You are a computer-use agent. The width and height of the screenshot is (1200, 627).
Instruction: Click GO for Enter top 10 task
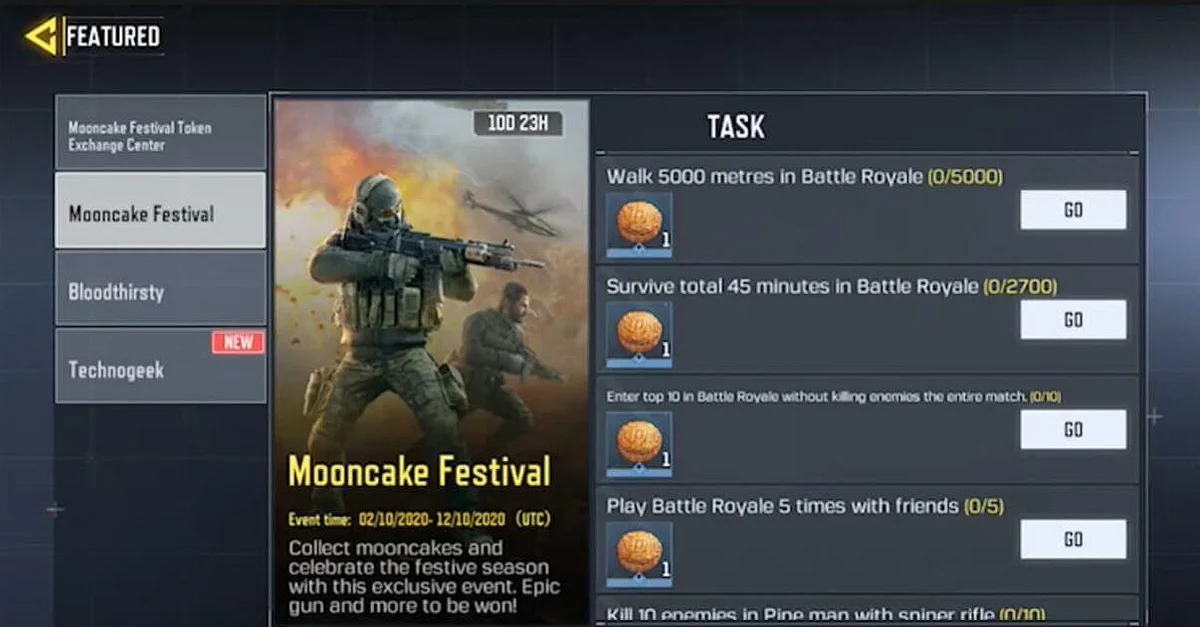[1073, 429]
